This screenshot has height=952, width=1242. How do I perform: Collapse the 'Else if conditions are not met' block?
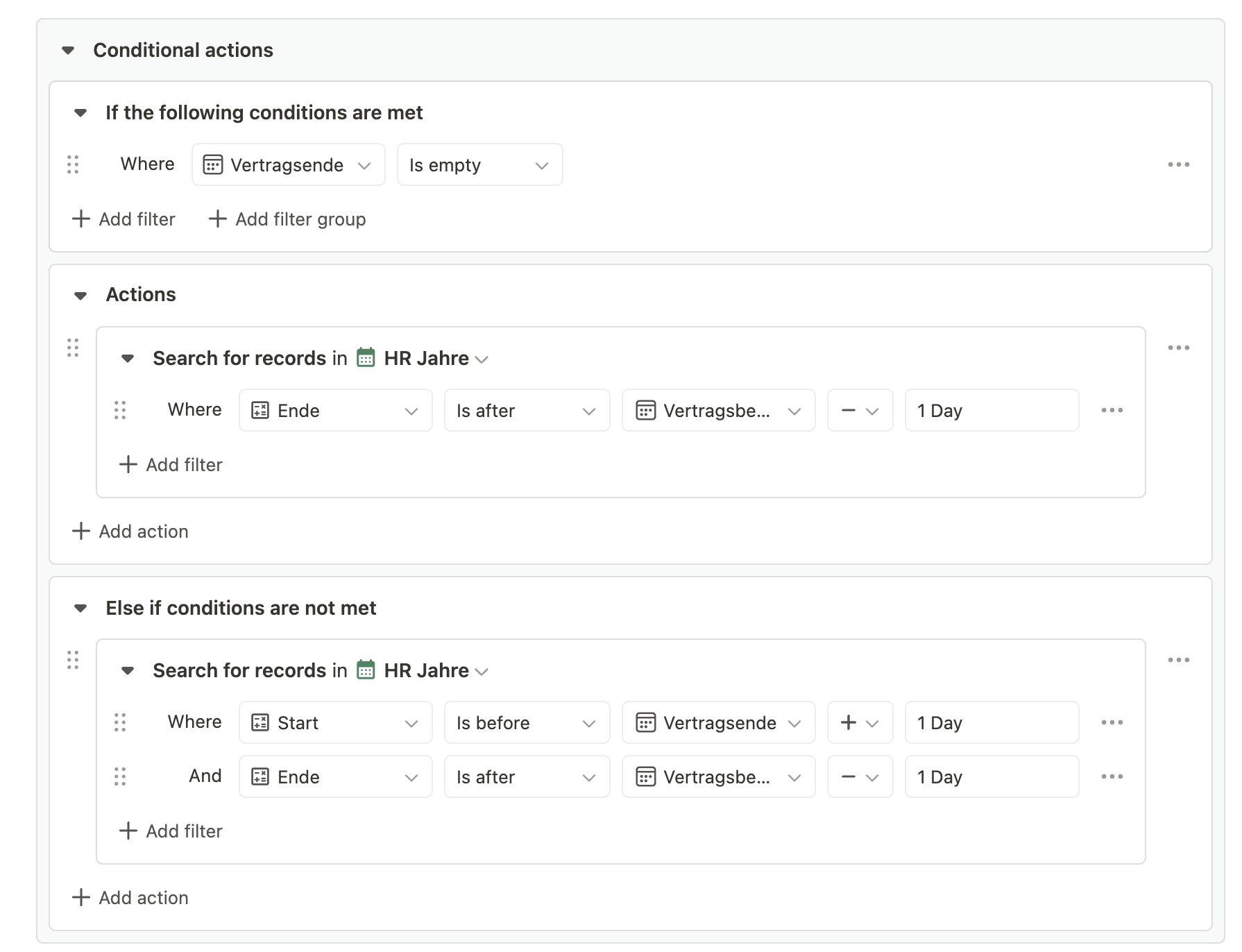pyautogui.click(x=80, y=609)
